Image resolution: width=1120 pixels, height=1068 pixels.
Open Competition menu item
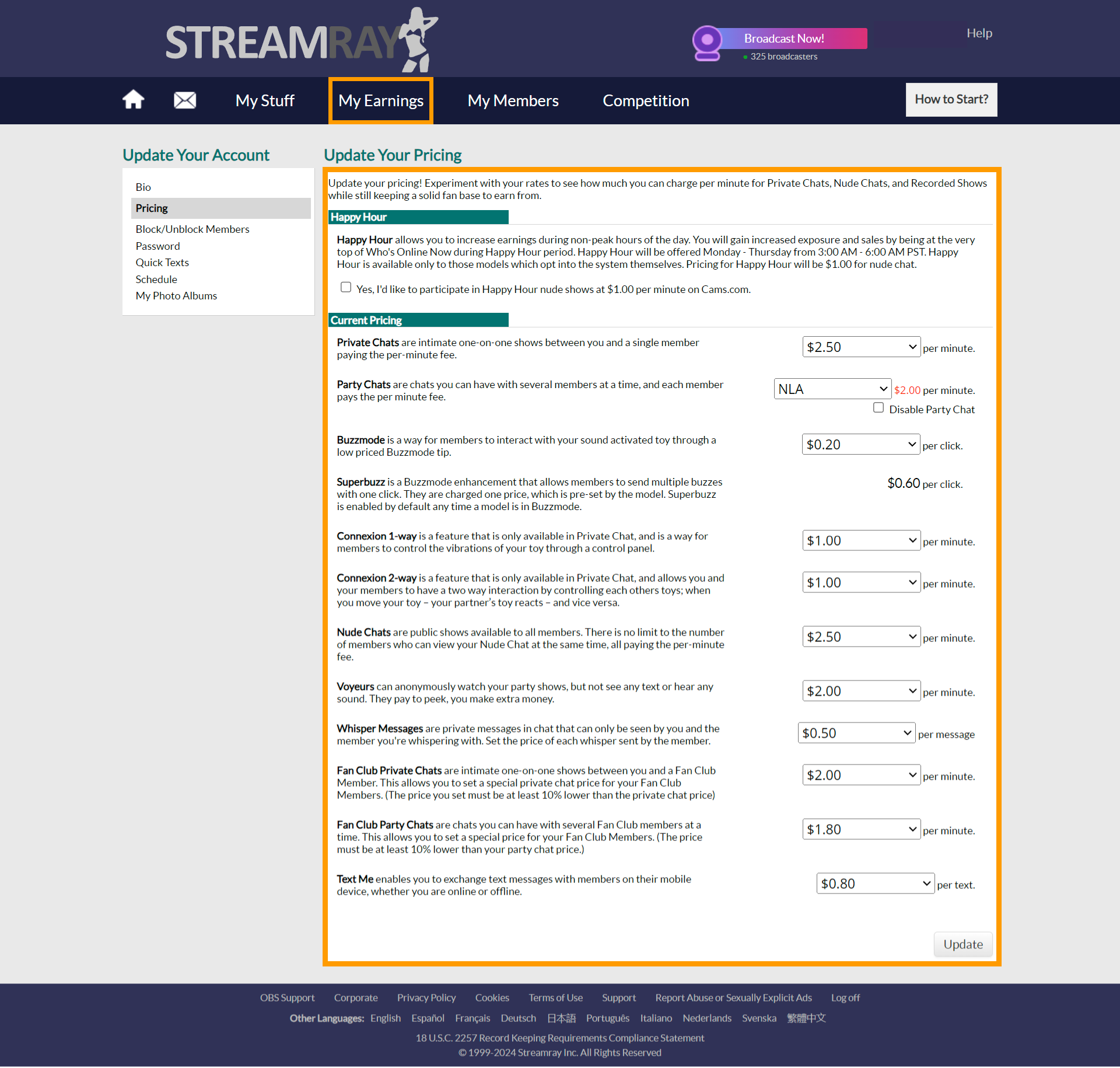pos(646,100)
